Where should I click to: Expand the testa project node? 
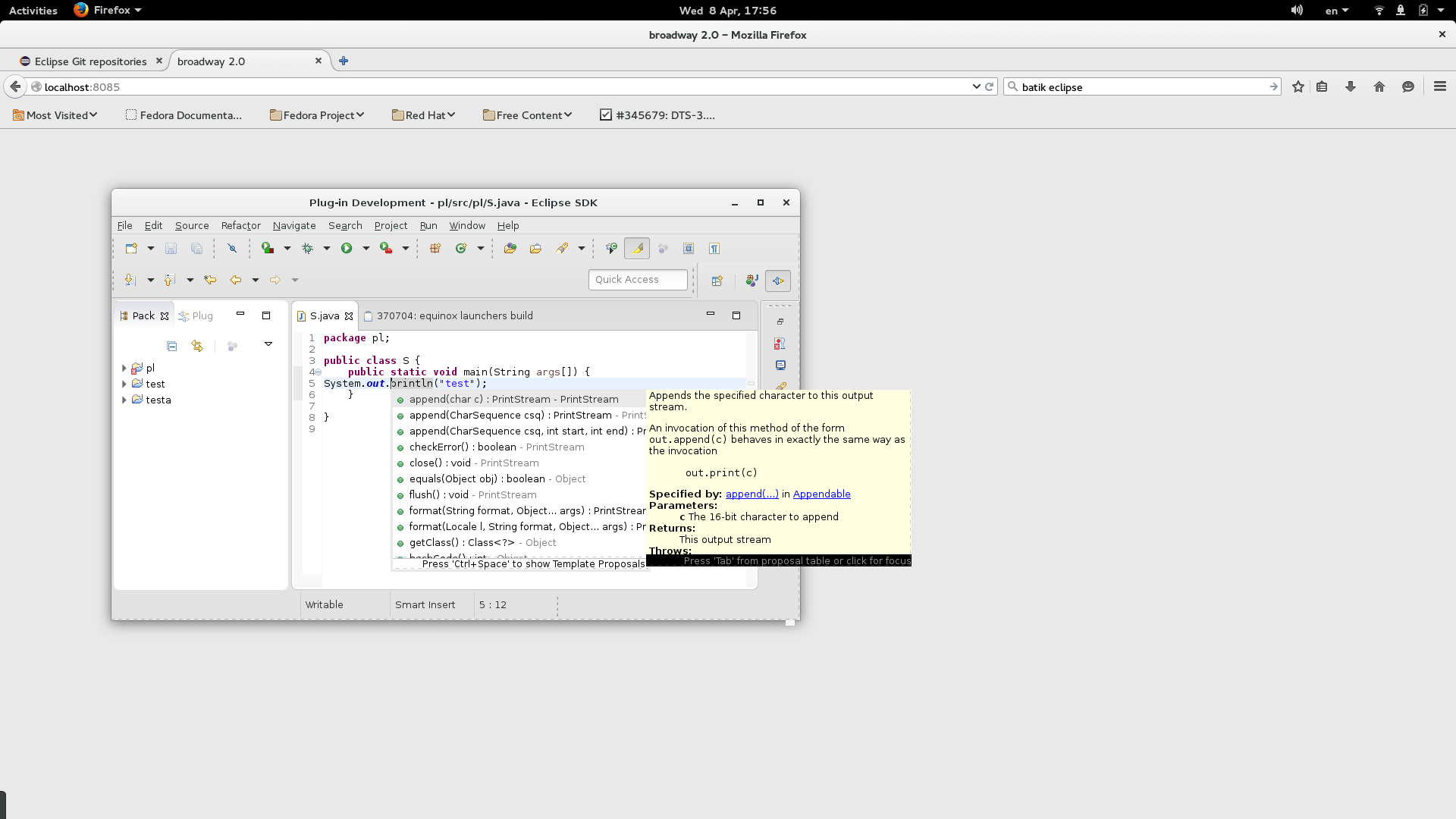coord(124,400)
